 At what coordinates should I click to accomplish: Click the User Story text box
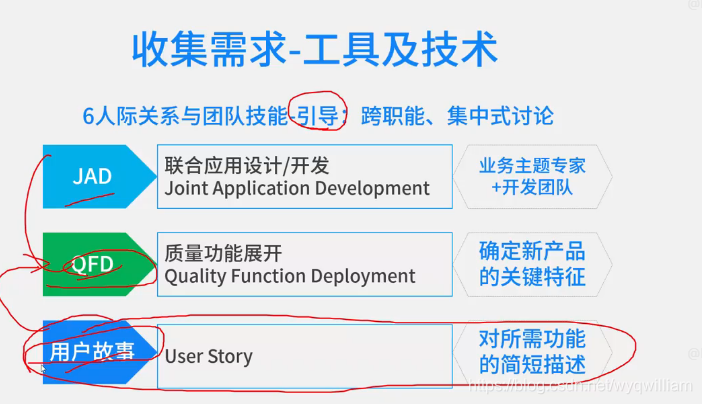click(x=305, y=356)
